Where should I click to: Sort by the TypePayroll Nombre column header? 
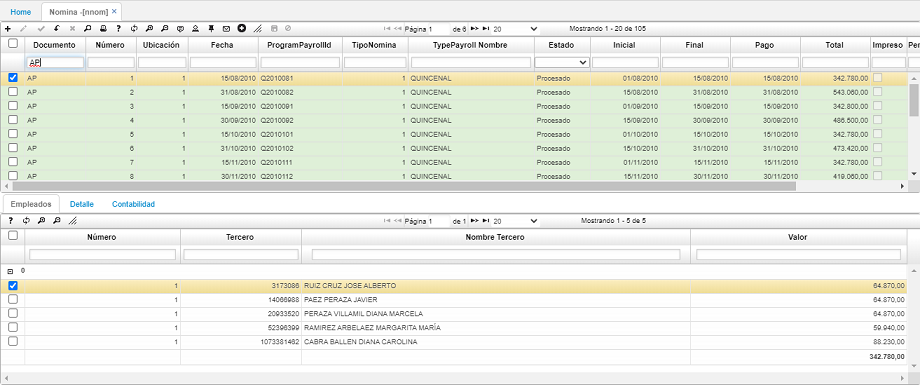(x=472, y=45)
